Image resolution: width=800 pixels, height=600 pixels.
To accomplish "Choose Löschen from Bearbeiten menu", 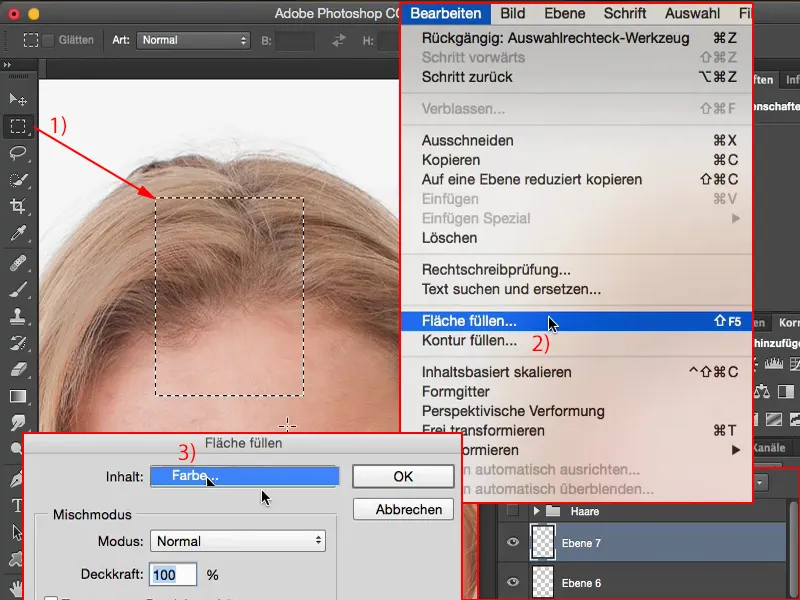I will [x=577, y=238].
